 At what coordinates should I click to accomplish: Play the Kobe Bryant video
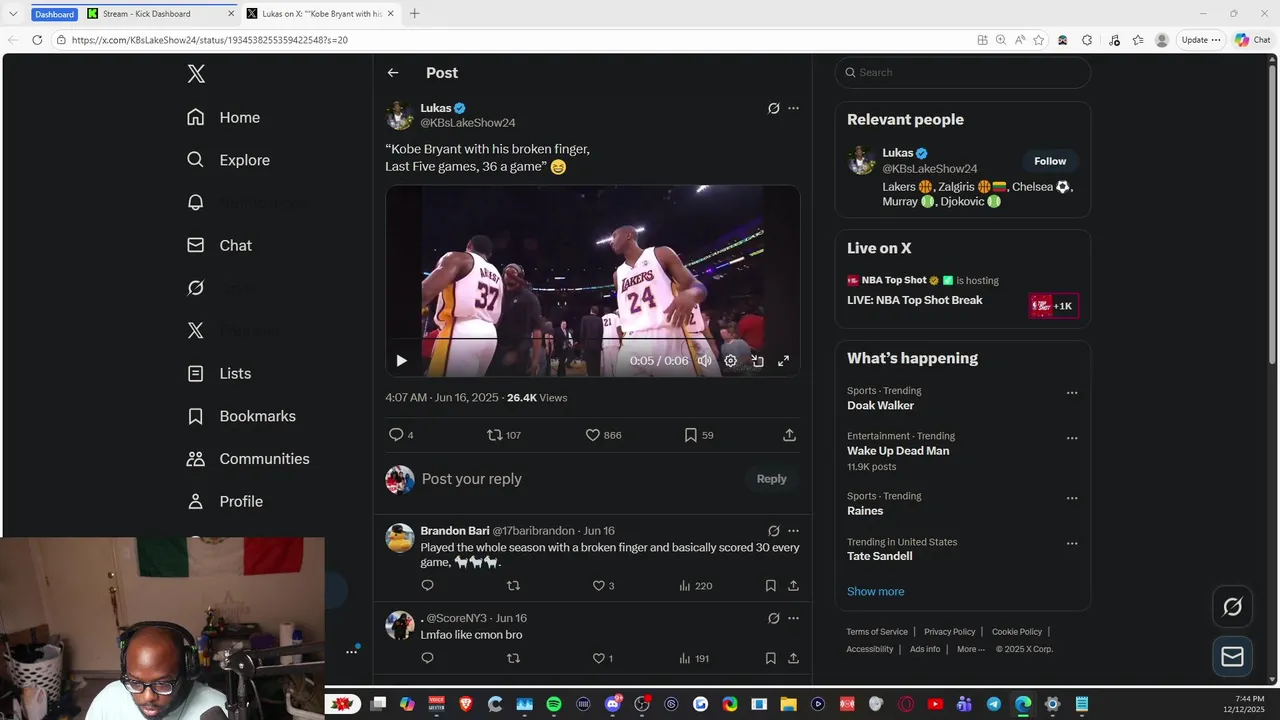(x=401, y=361)
